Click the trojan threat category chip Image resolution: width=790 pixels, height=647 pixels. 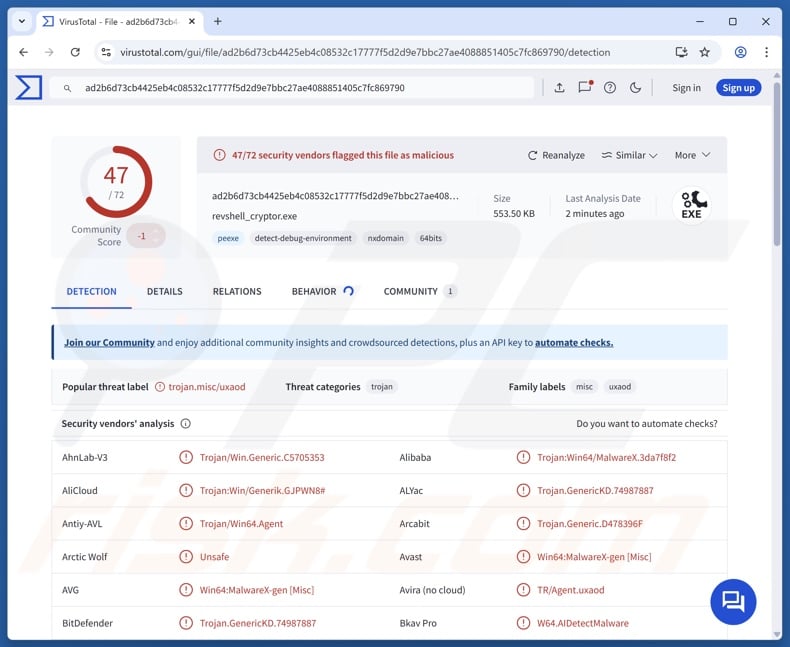coord(382,387)
